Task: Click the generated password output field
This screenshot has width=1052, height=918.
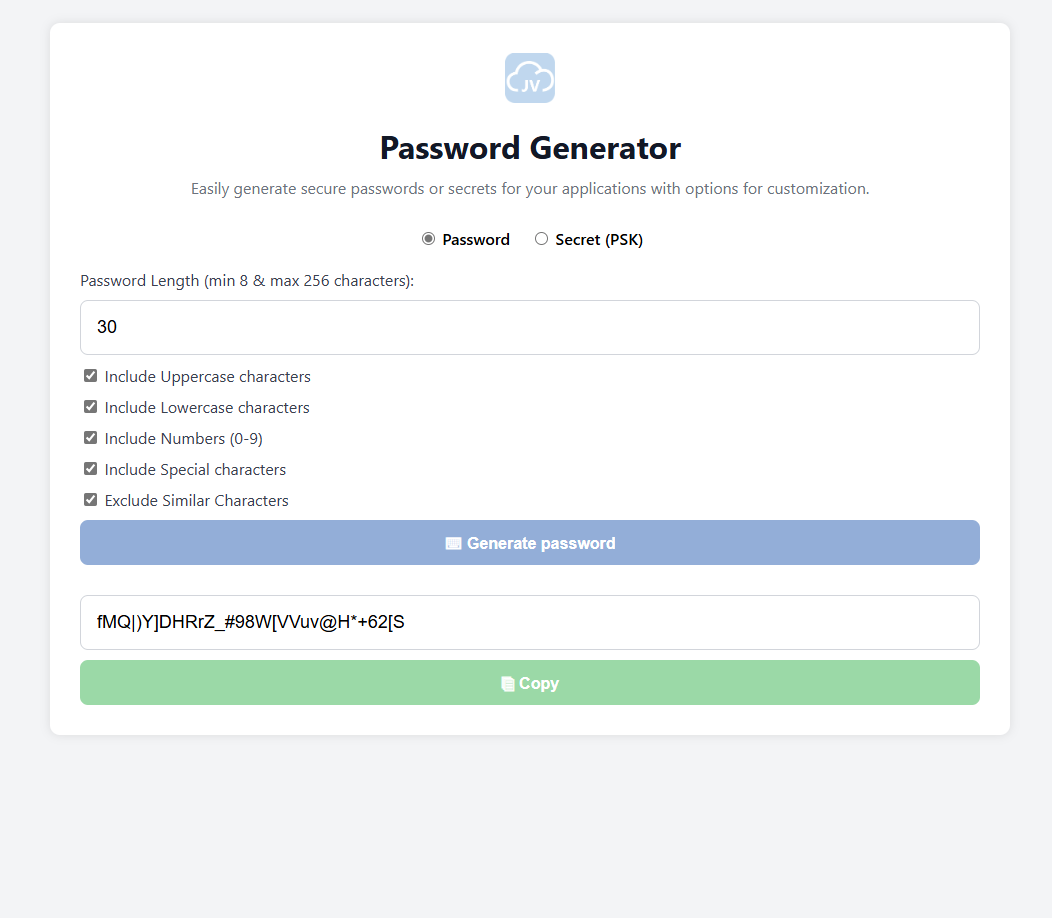Action: [x=529, y=622]
